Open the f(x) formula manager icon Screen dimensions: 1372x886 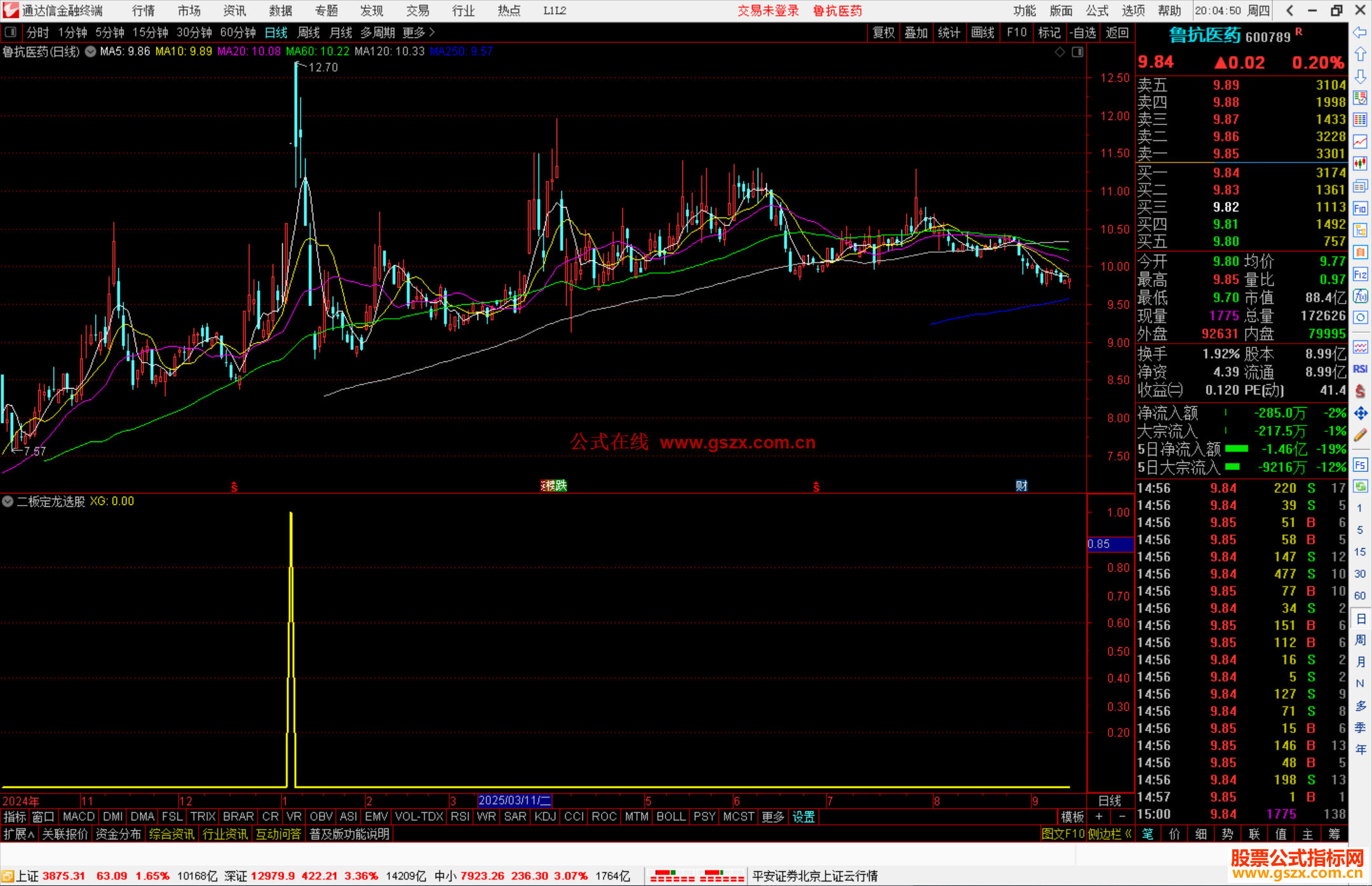tap(1360, 296)
